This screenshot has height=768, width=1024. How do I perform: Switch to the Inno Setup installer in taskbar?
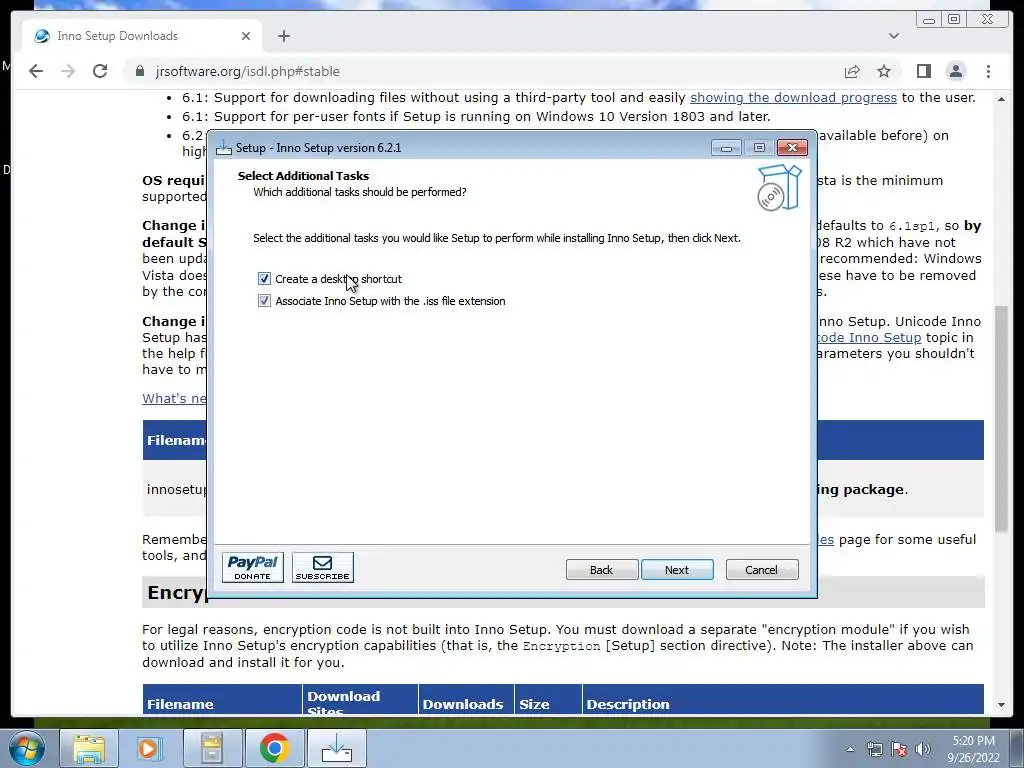point(337,748)
